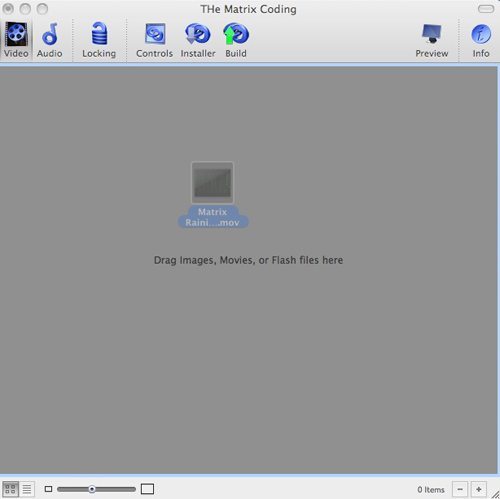500x499 pixels.
Task: Remove item with the minus button
Action: point(460,489)
